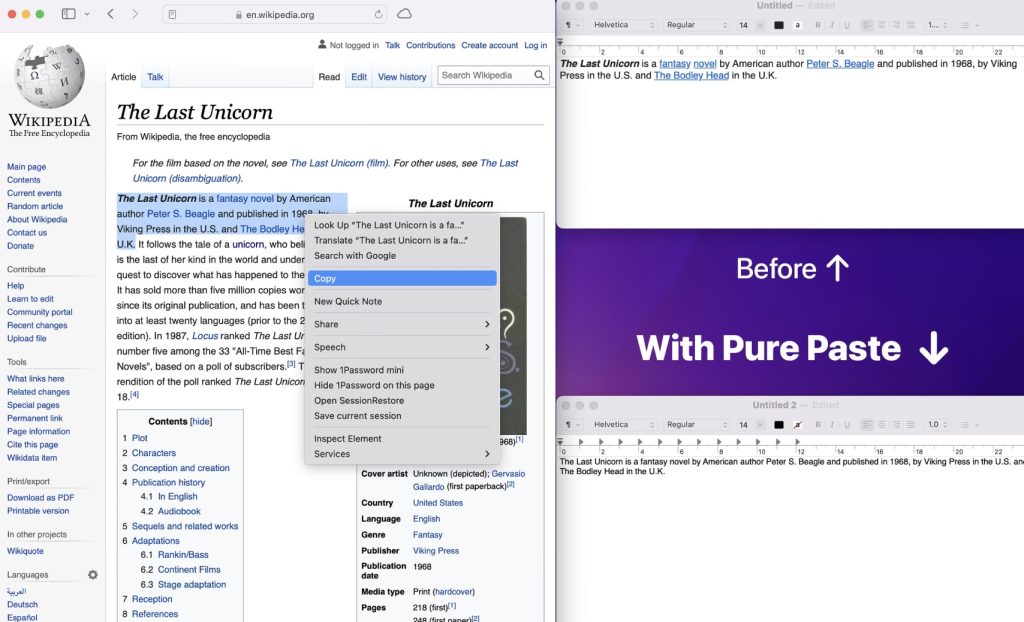Align right in the Untitled 2 window
The image size is (1024, 622).
896,425
